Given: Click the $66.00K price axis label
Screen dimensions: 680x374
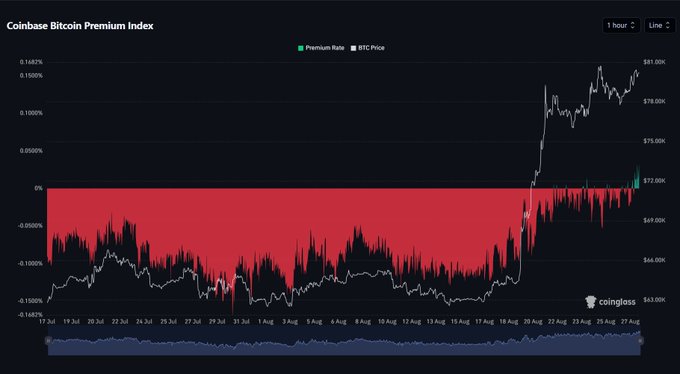Looking at the screenshot, I should click(655, 260).
